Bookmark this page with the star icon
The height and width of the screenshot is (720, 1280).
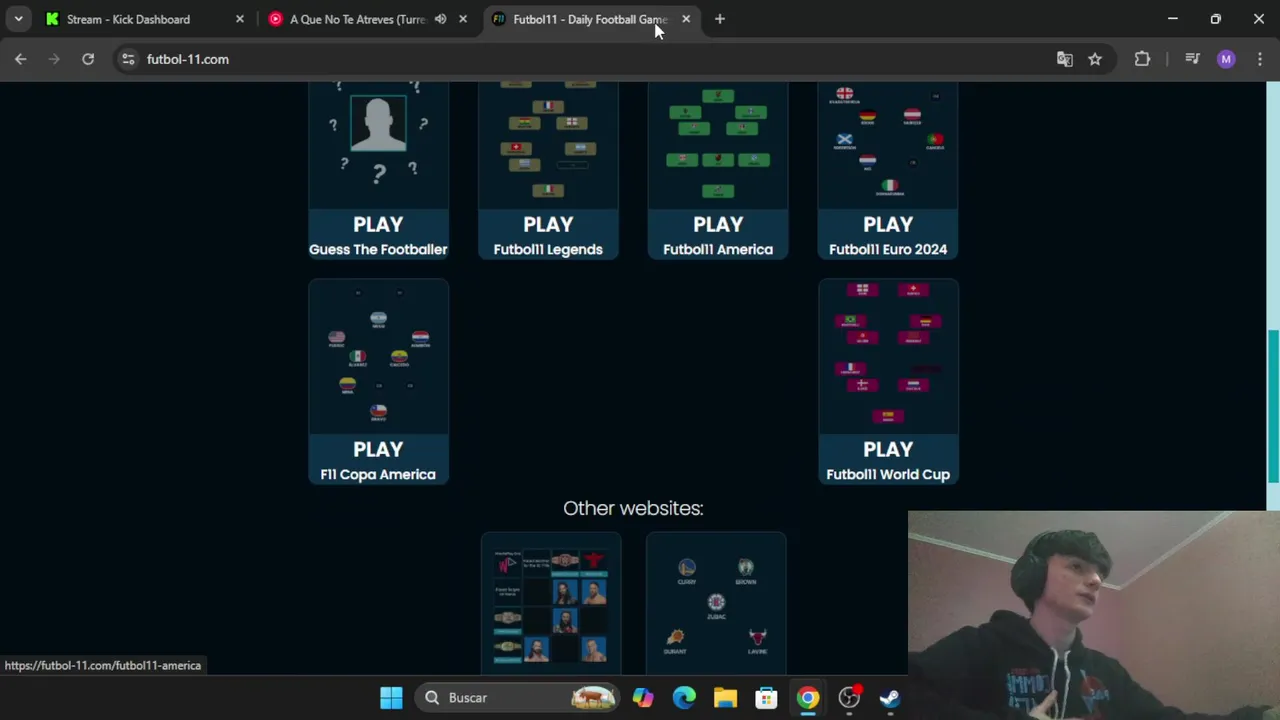pos(1095,59)
